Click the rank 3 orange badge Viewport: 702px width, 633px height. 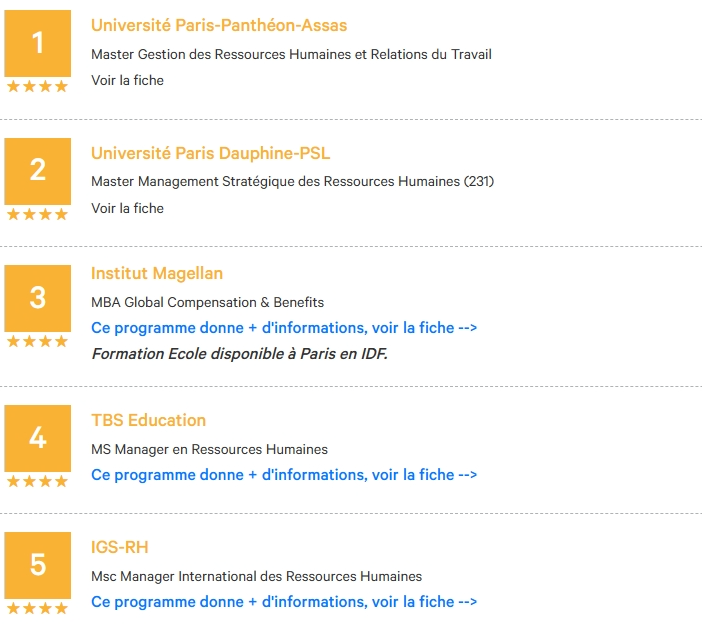point(38,298)
